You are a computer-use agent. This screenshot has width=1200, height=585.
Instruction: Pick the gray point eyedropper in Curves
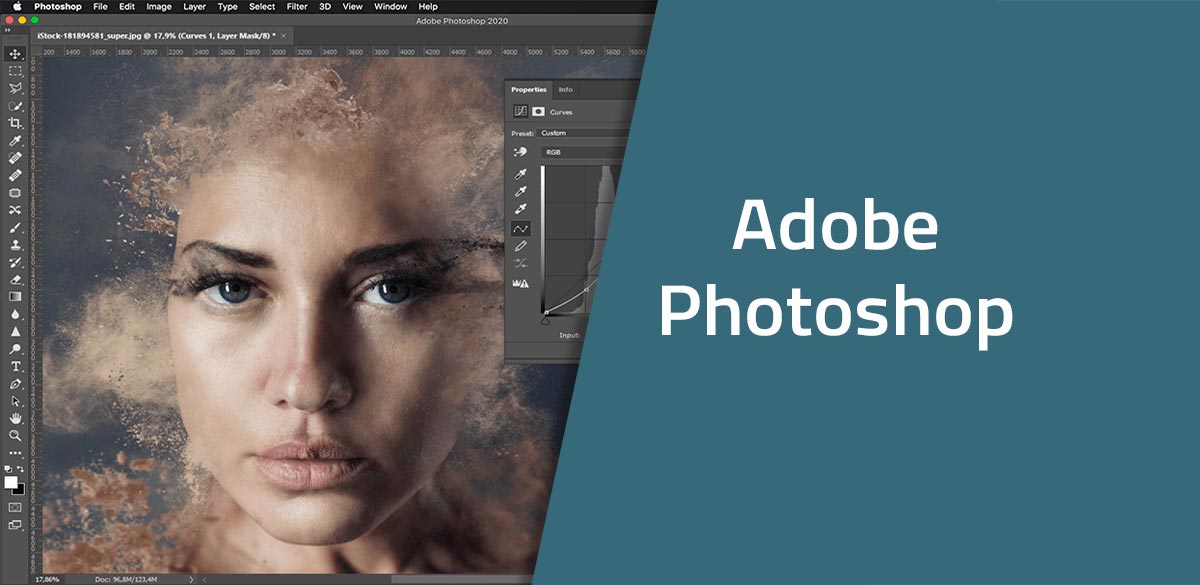click(x=520, y=191)
